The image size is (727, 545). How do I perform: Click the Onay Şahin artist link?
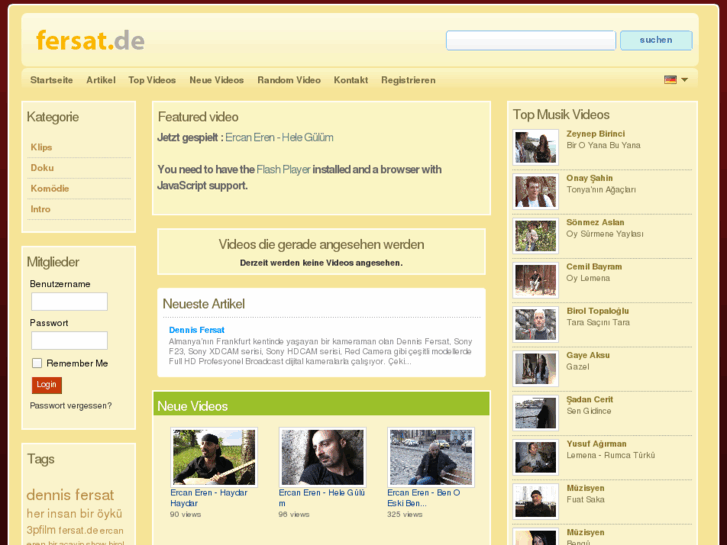[x=589, y=178]
